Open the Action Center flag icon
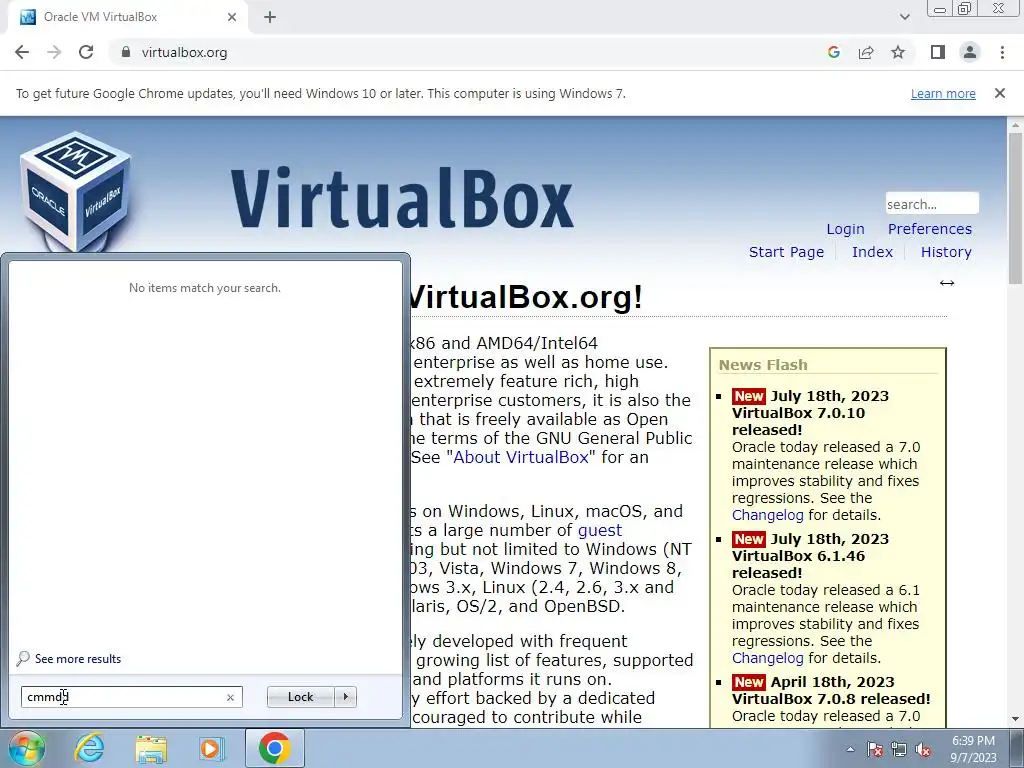1024x768 pixels. pyautogui.click(x=875, y=749)
